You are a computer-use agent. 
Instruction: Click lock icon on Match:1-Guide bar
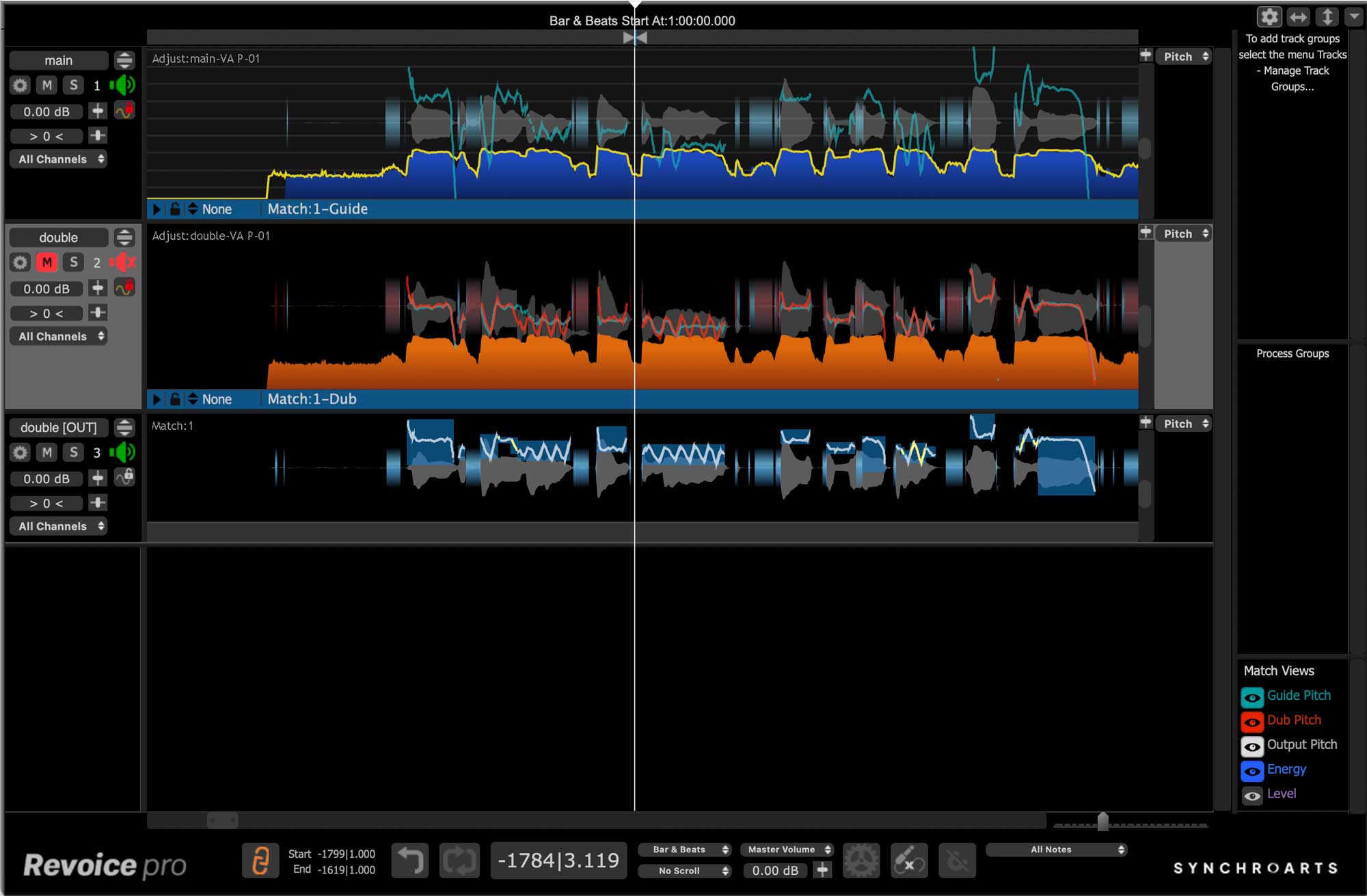coord(175,209)
